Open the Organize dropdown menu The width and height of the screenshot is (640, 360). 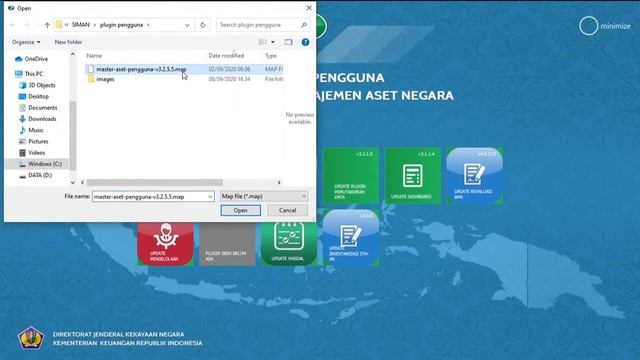point(26,42)
